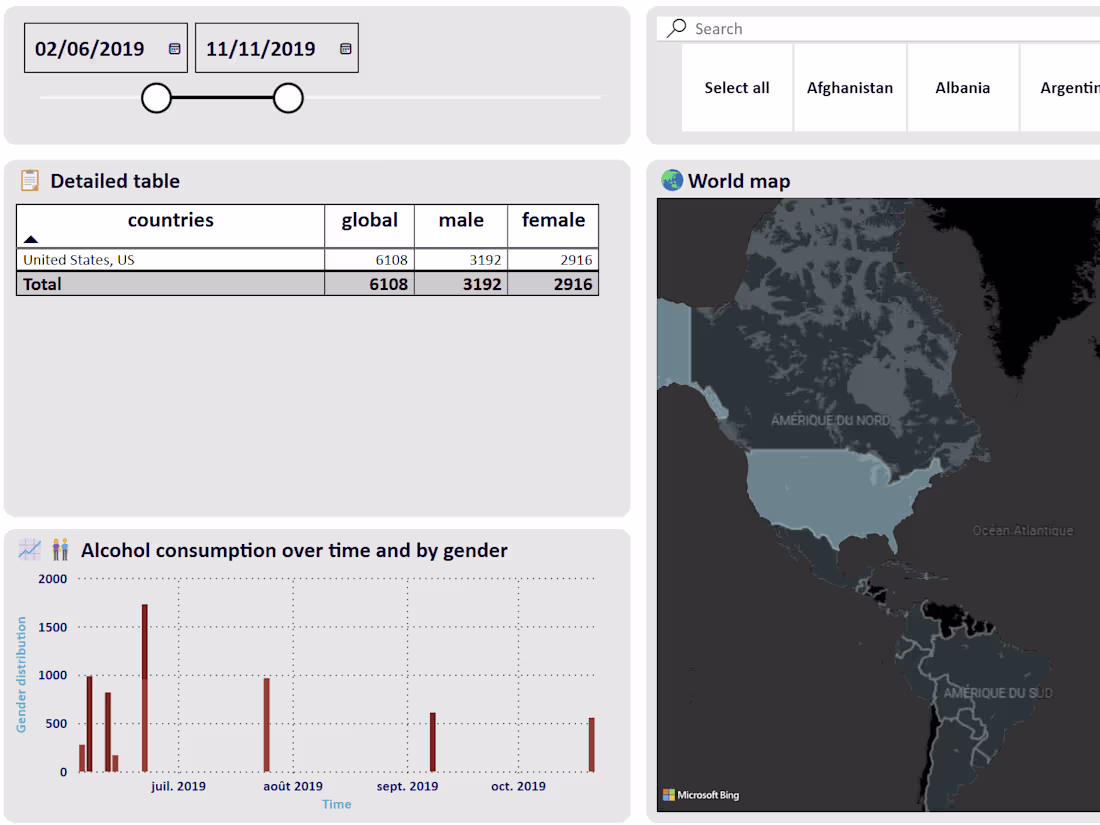The width and height of the screenshot is (1100, 825).
Task: Select Afghanistan in the country slicer
Action: (850, 88)
